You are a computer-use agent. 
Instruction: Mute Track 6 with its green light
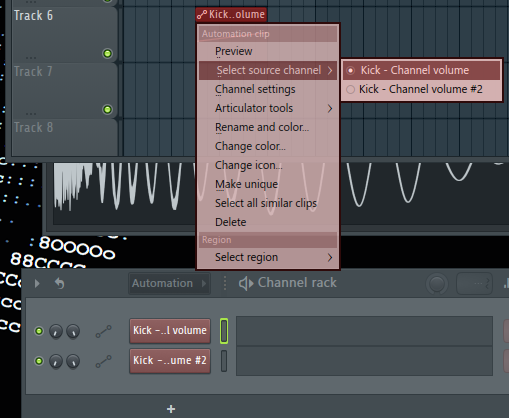click(107, 53)
